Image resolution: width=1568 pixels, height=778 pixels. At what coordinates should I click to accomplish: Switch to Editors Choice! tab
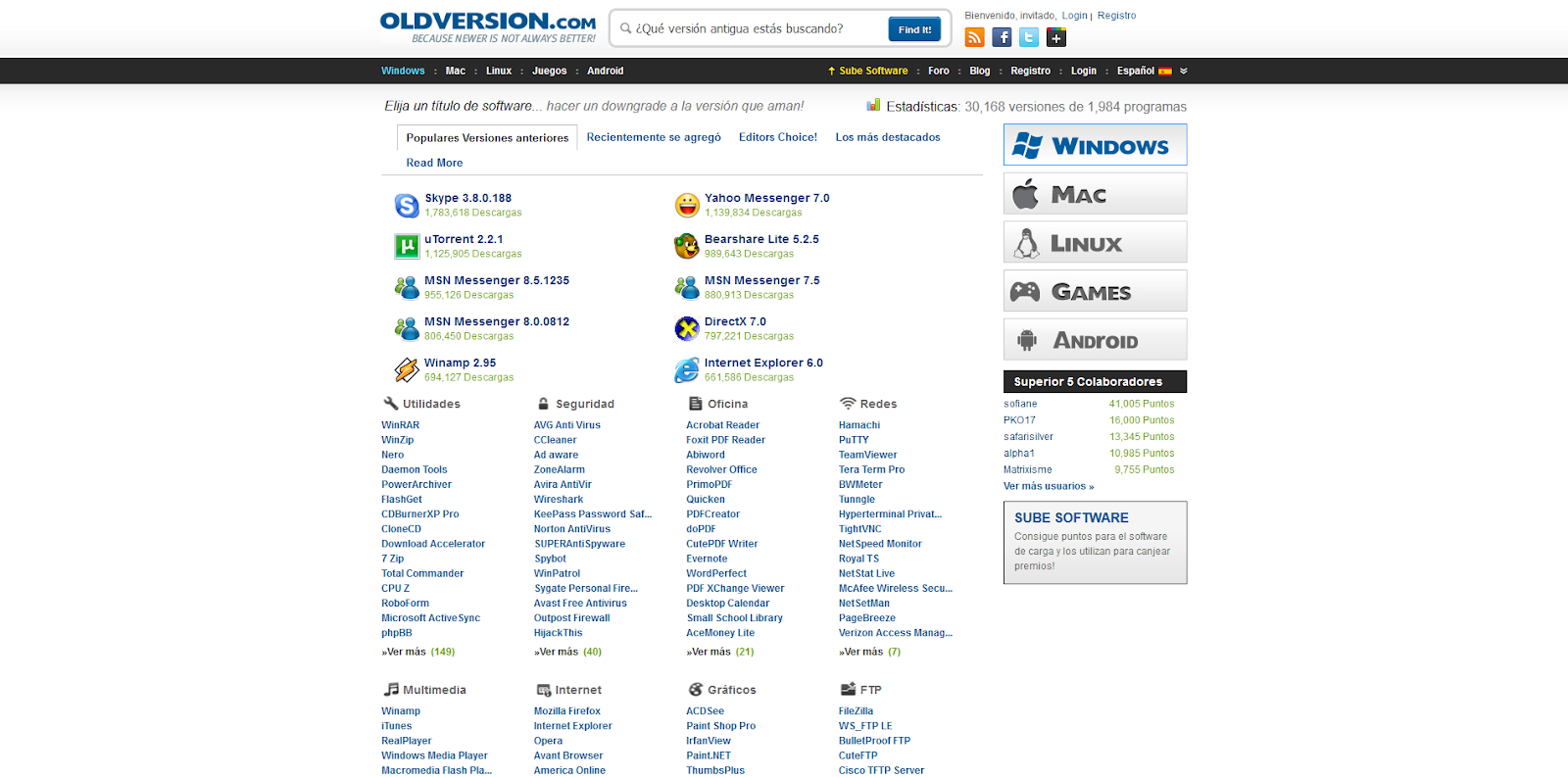778,137
